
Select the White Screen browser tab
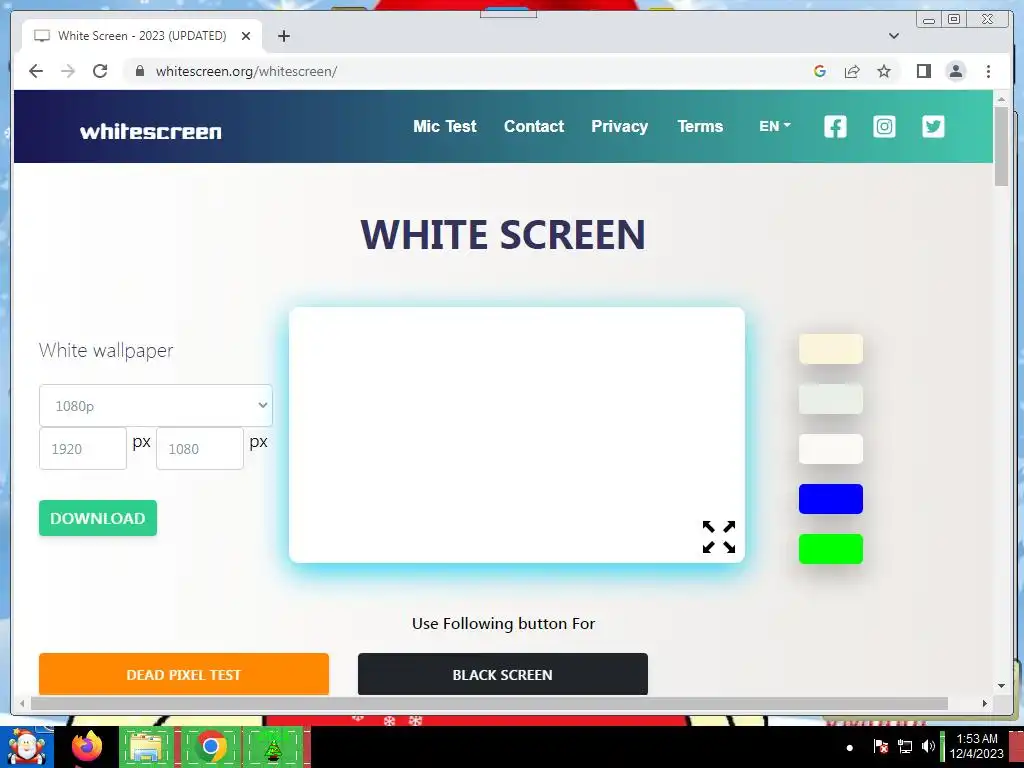[x=142, y=36]
